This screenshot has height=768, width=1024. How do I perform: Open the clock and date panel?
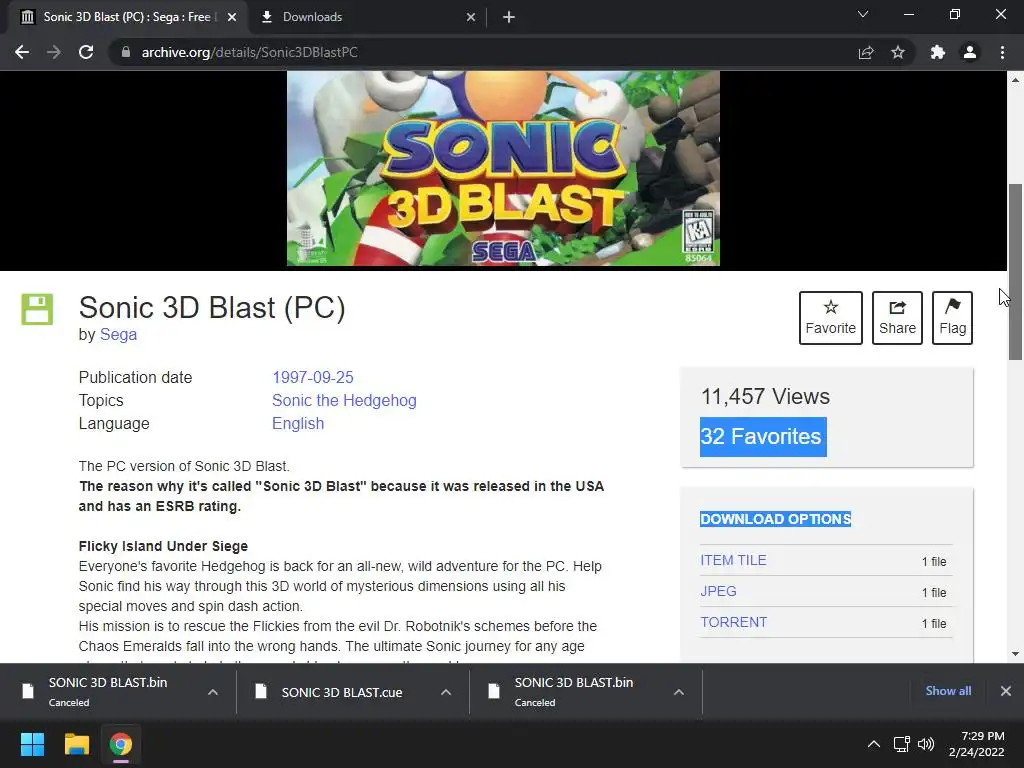click(x=977, y=744)
